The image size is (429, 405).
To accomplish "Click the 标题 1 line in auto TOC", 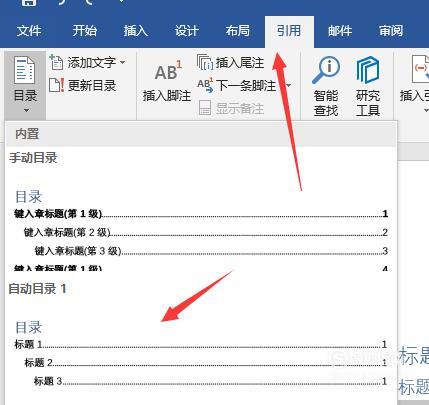I will [201, 344].
